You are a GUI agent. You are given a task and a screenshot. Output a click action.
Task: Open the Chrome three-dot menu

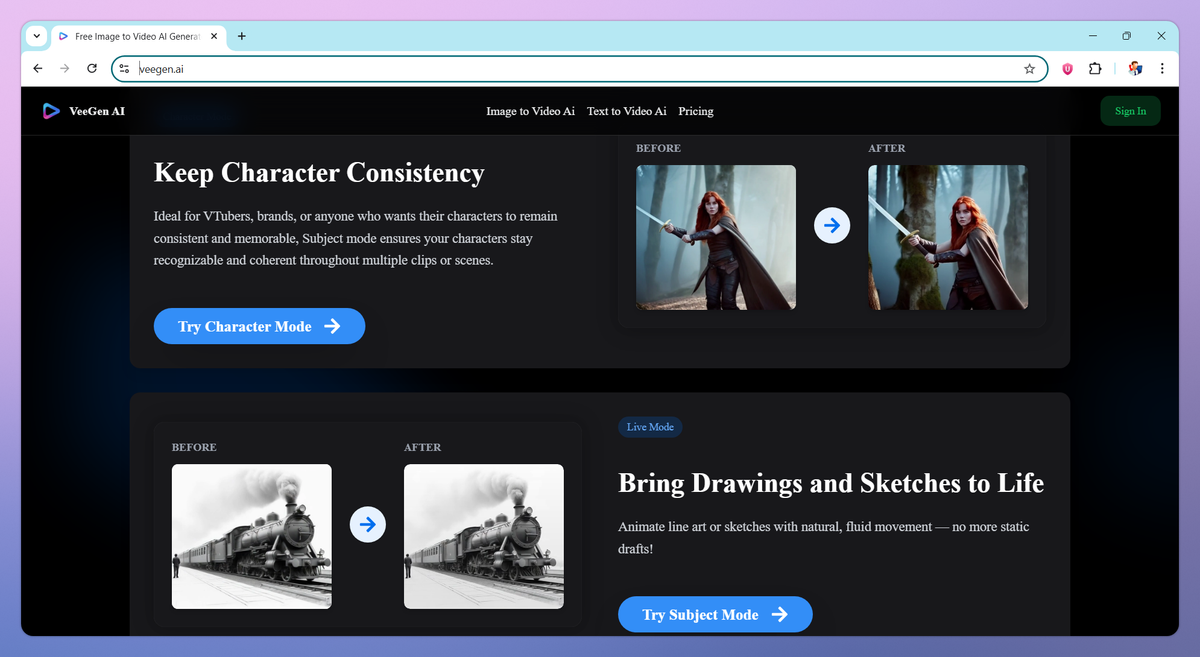pyautogui.click(x=1162, y=69)
